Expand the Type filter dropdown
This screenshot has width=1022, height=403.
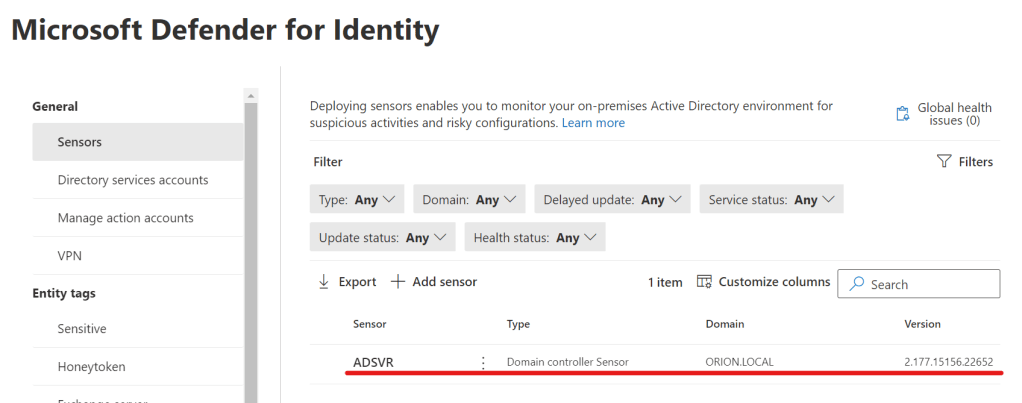point(357,200)
